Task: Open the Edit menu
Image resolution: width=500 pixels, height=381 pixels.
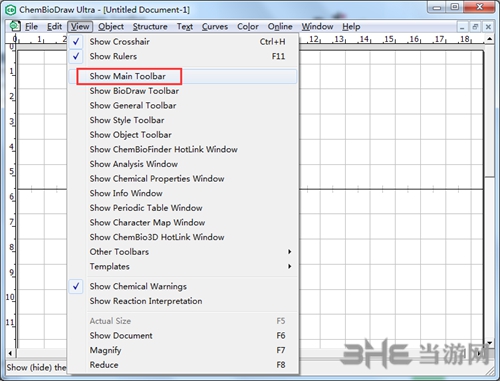Action: (54, 26)
